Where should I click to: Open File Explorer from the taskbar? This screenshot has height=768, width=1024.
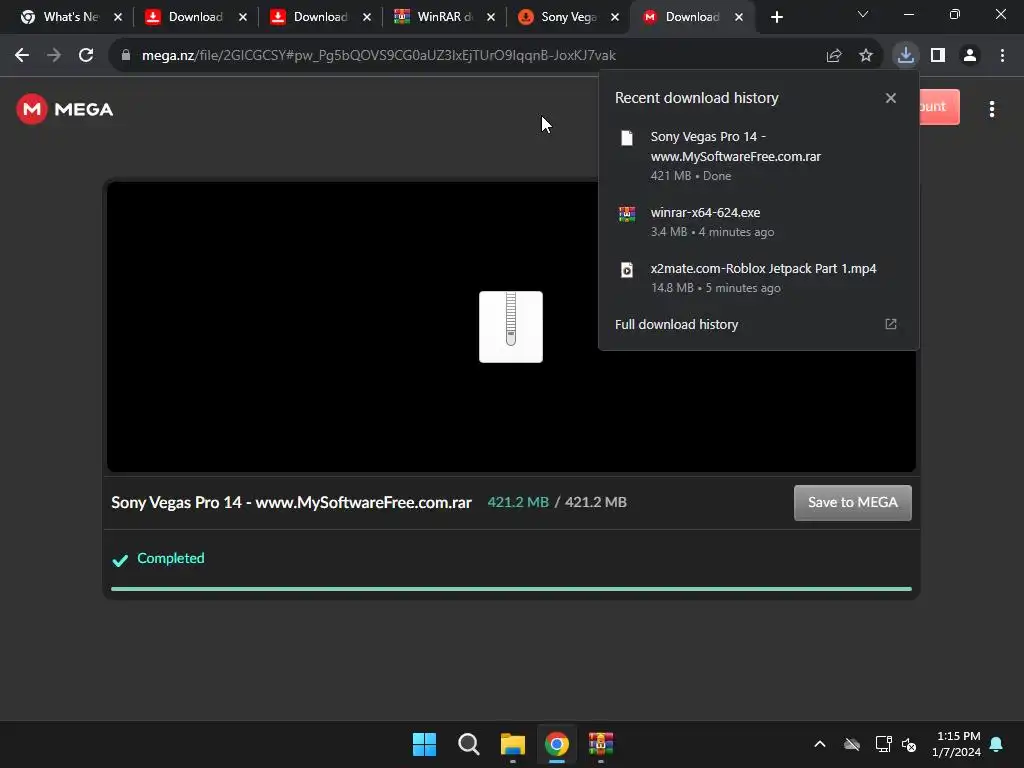[513, 744]
